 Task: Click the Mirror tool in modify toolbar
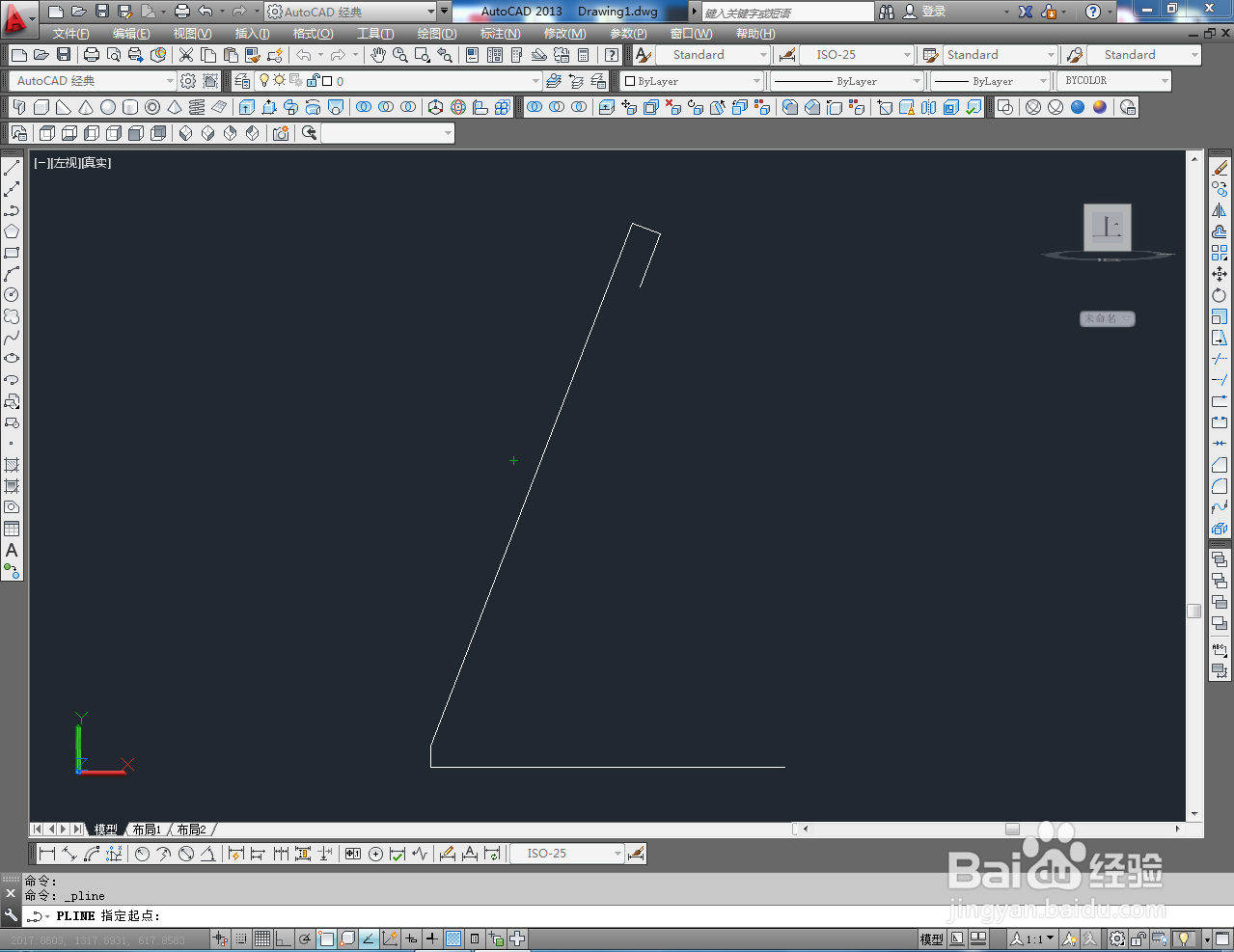click(x=1220, y=210)
